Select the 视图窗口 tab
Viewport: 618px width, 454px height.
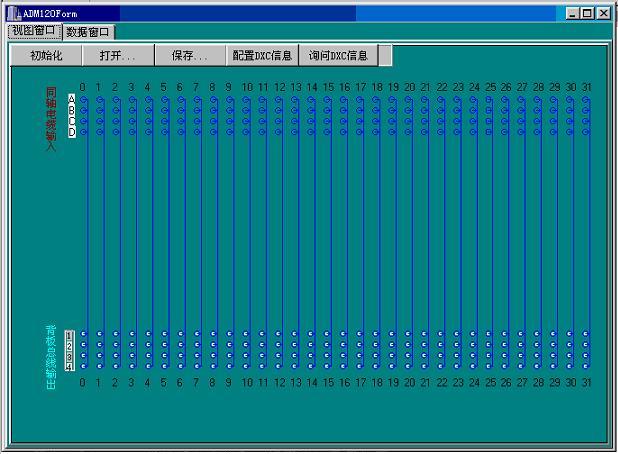[35, 31]
